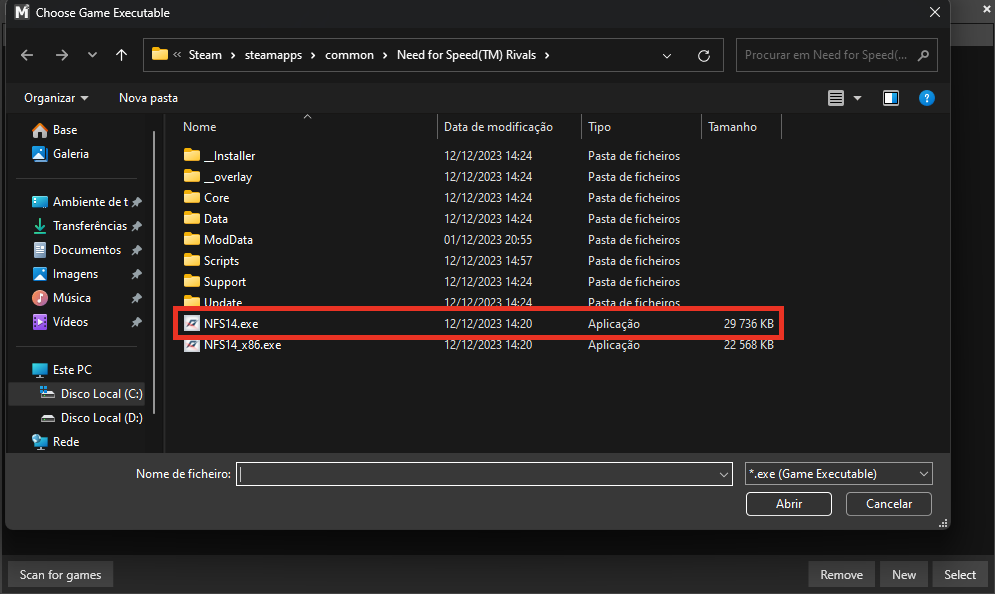Toggle the preview pane icon
Screen dimensions: 995x594
(891, 98)
